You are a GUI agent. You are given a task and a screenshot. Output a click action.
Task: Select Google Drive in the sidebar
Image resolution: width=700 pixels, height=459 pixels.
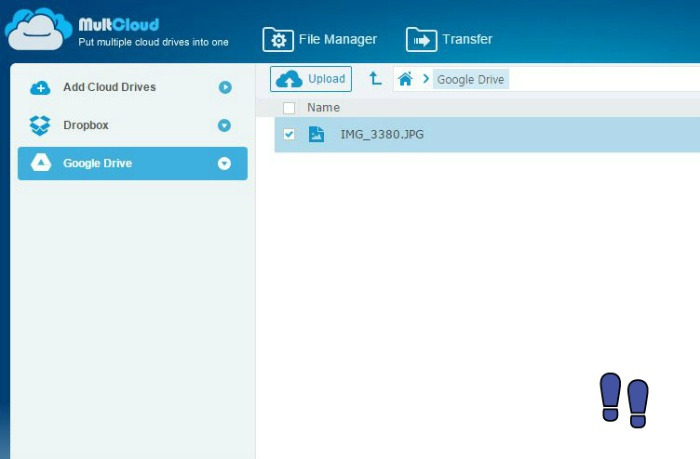pyautogui.click(x=132, y=163)
